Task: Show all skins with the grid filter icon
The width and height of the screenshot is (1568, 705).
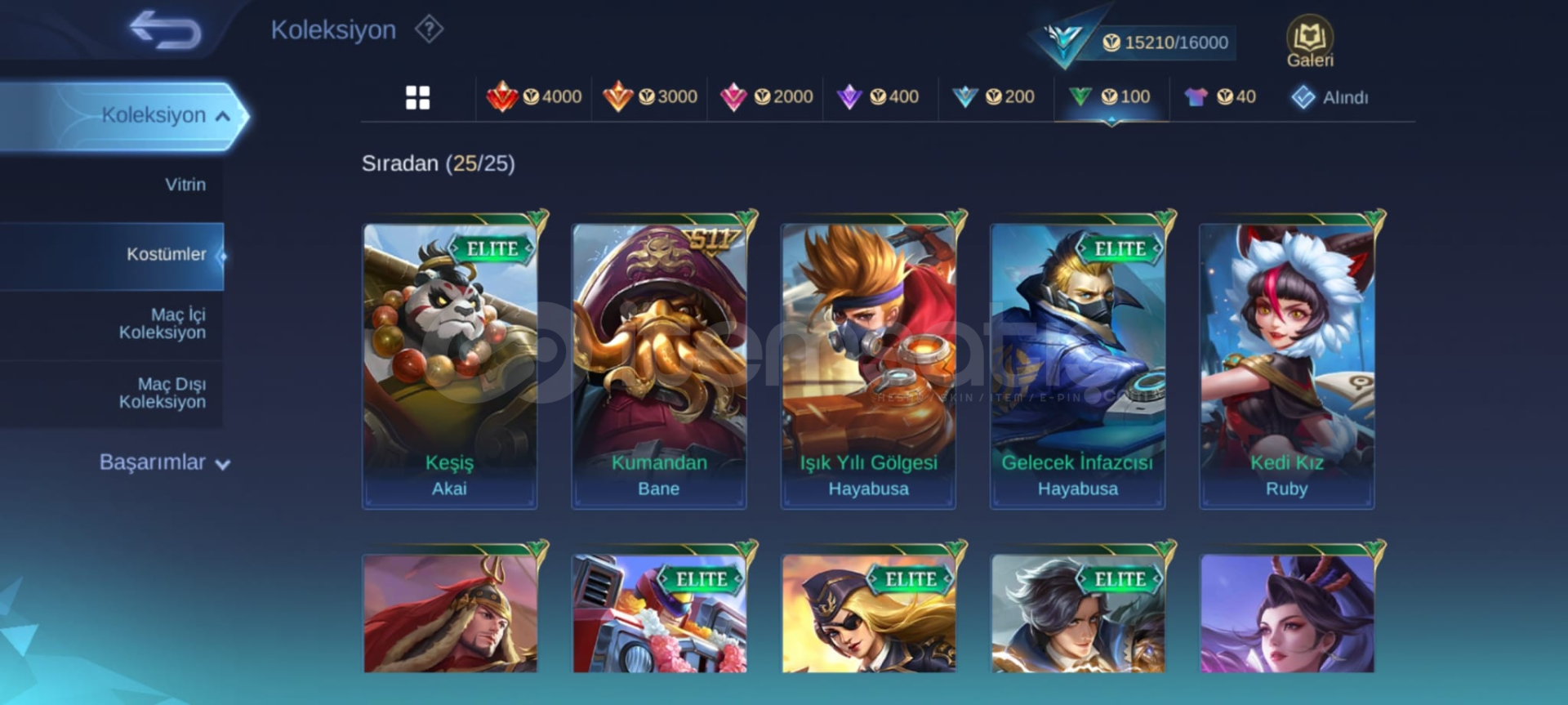Action: (x=417, y=97)
